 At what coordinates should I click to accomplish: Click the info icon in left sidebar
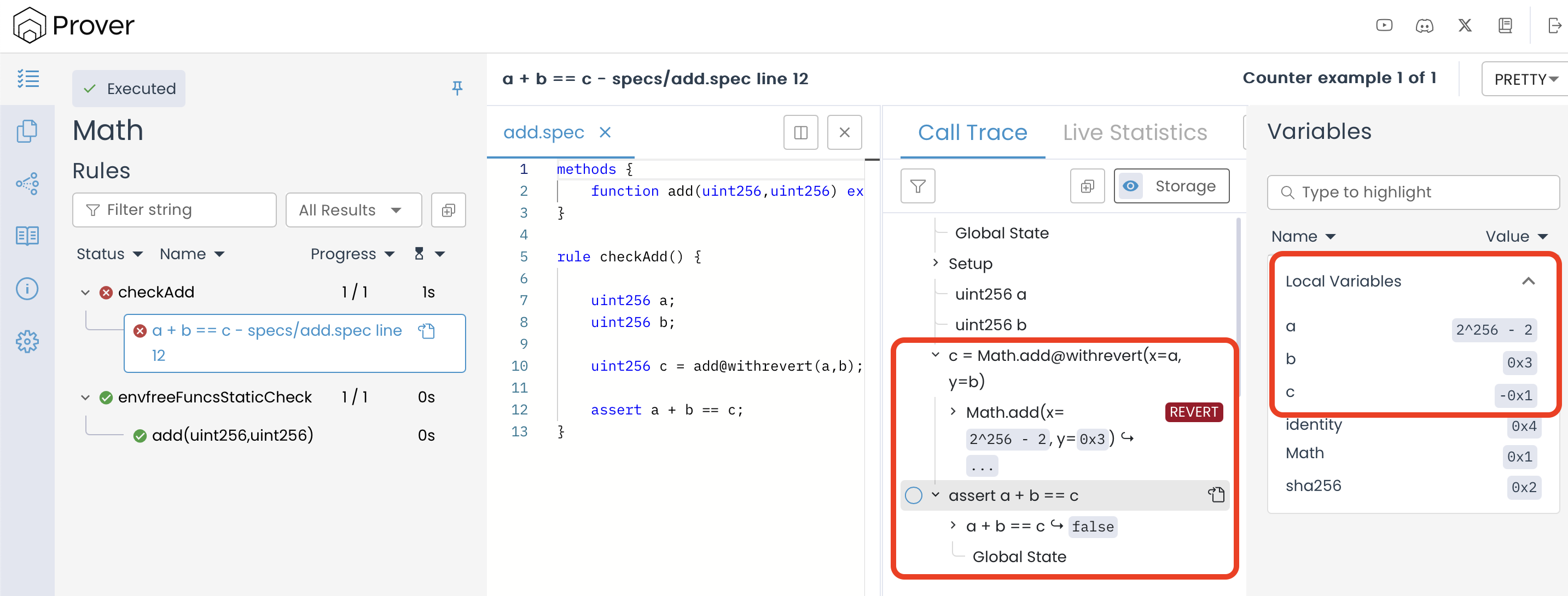[x=27, y=288]
